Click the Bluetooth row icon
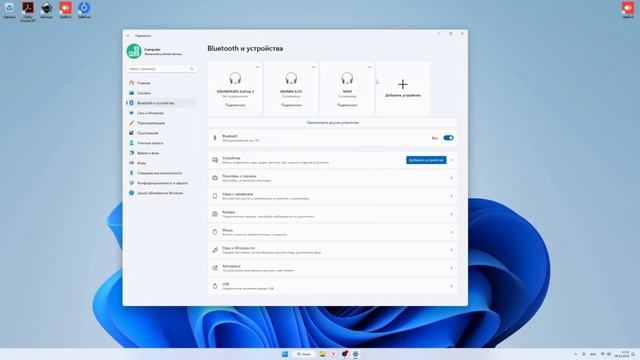The image size is (640, 360). point(215,138)
